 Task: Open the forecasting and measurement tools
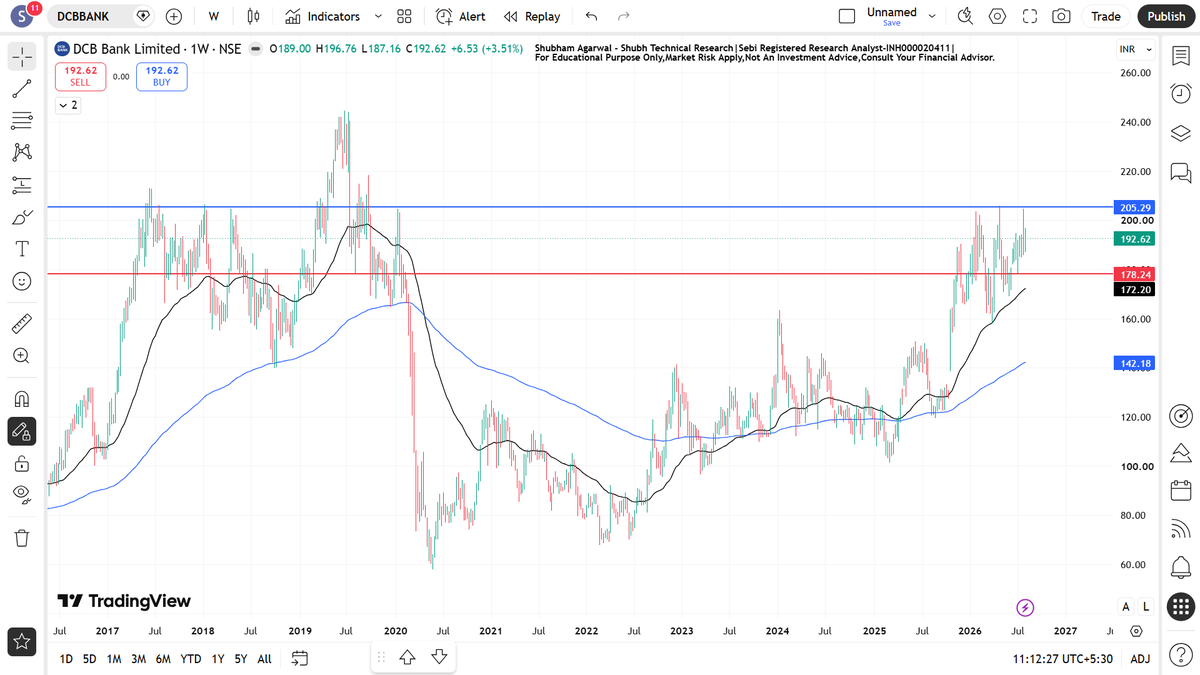click(x=21, y=184)
